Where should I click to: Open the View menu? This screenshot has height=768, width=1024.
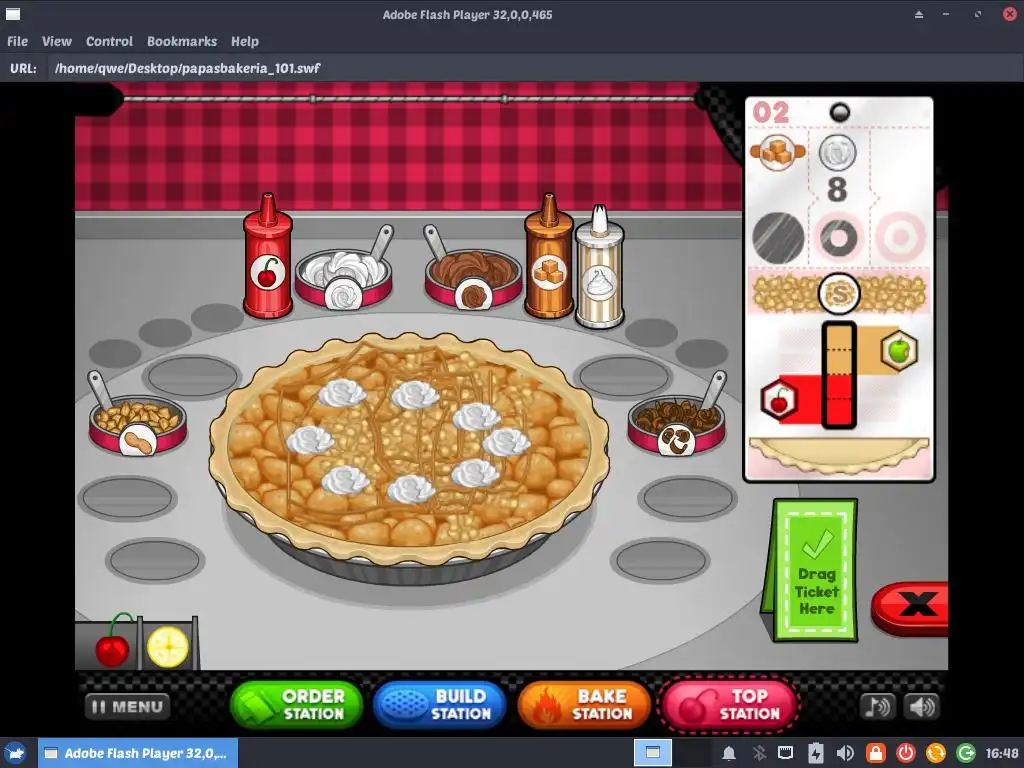tap(57, 41)
